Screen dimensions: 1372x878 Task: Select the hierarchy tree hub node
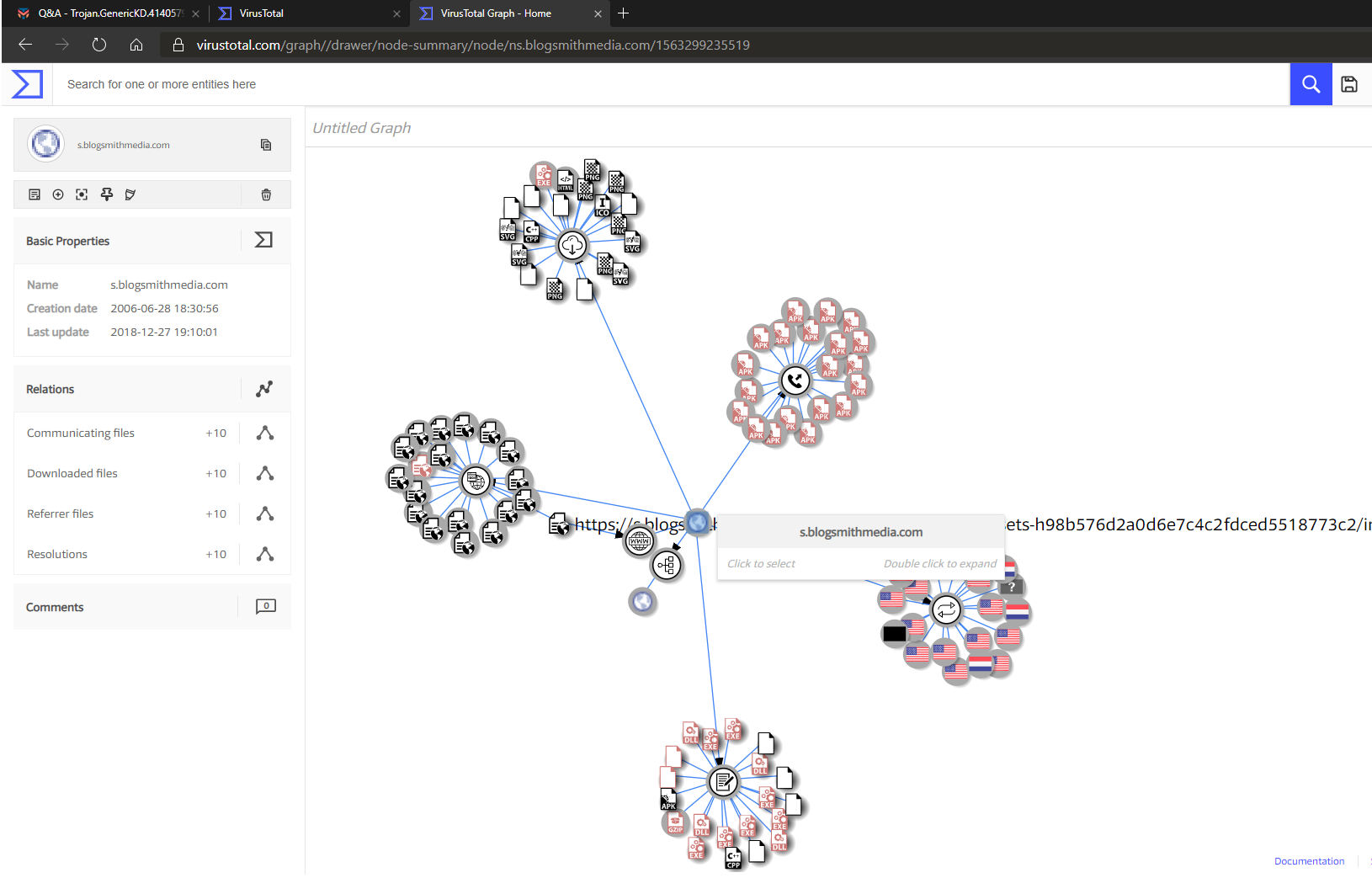667,566
